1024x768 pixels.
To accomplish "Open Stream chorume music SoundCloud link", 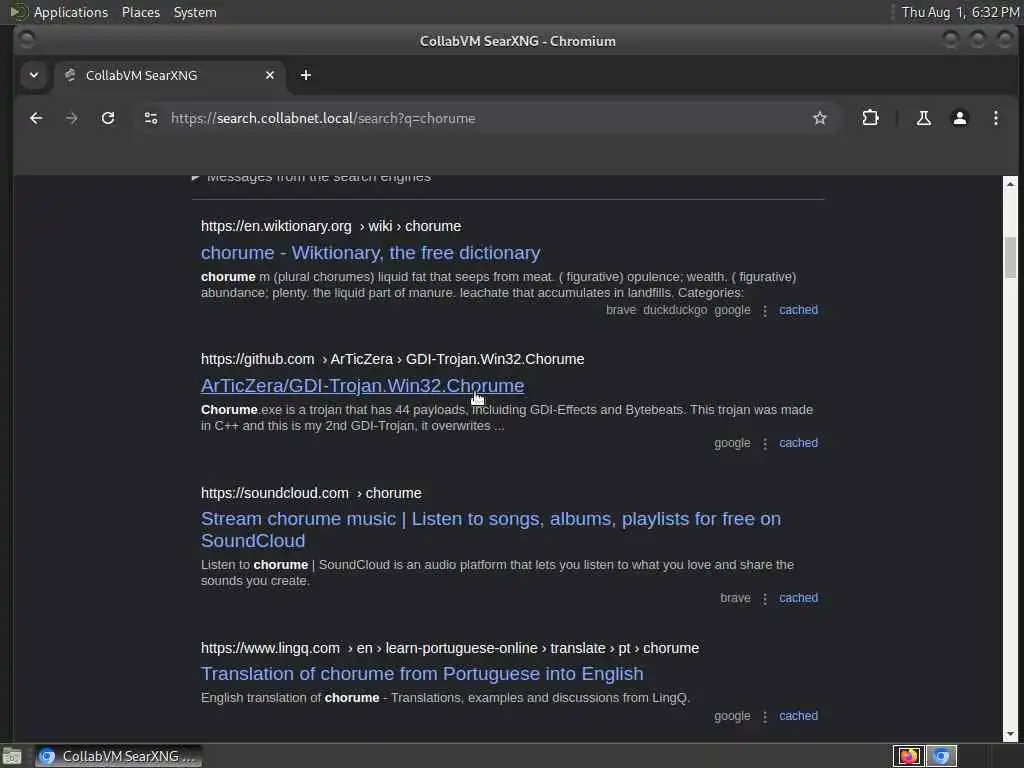I will [x=490, y=530].
